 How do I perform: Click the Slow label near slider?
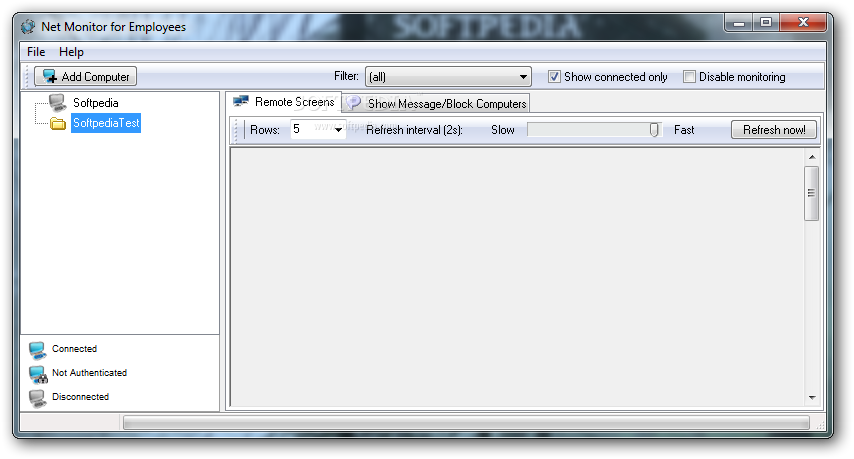(x=503, y=130)
